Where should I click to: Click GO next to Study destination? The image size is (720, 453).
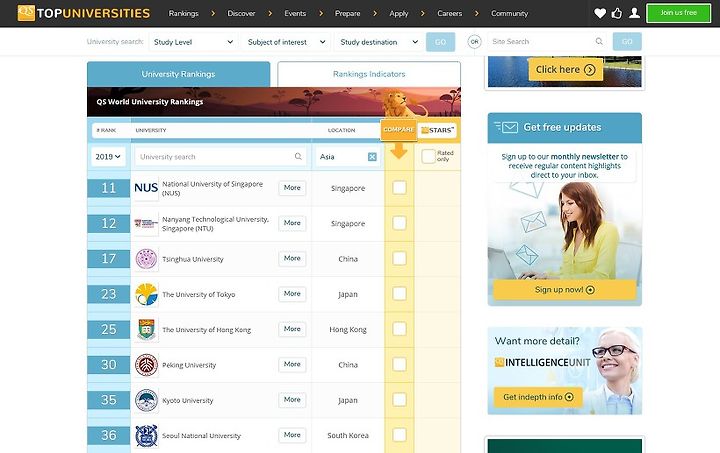coord(440,42)
